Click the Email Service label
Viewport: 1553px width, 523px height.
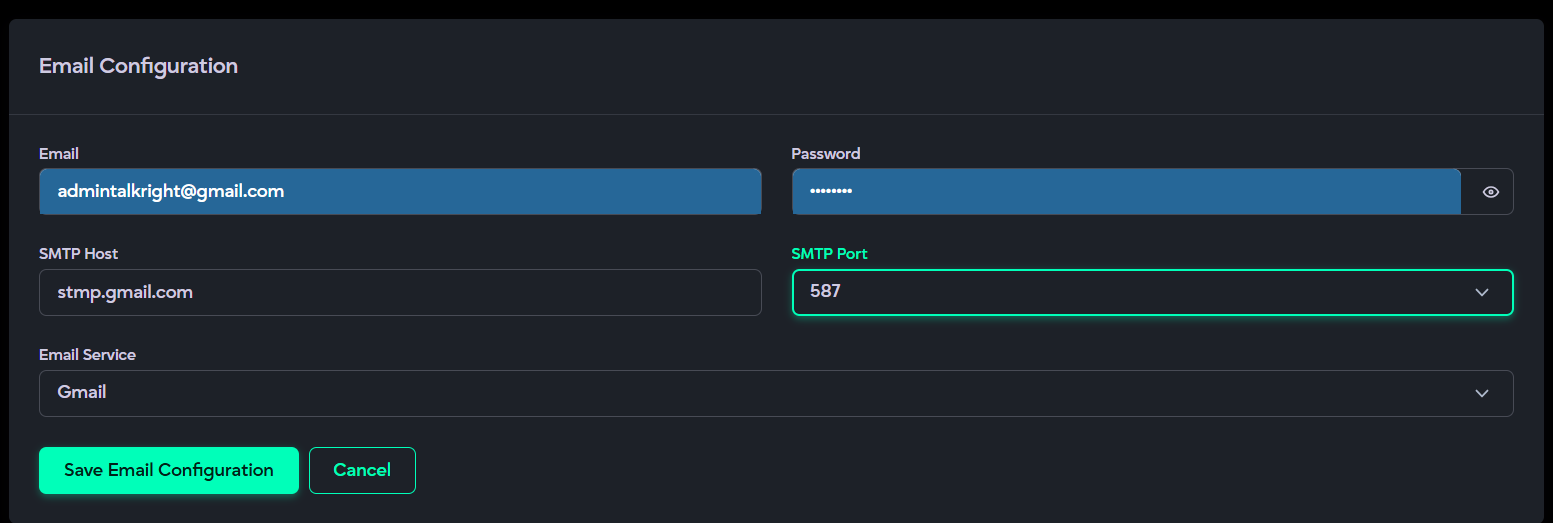[x=87, y=355]
